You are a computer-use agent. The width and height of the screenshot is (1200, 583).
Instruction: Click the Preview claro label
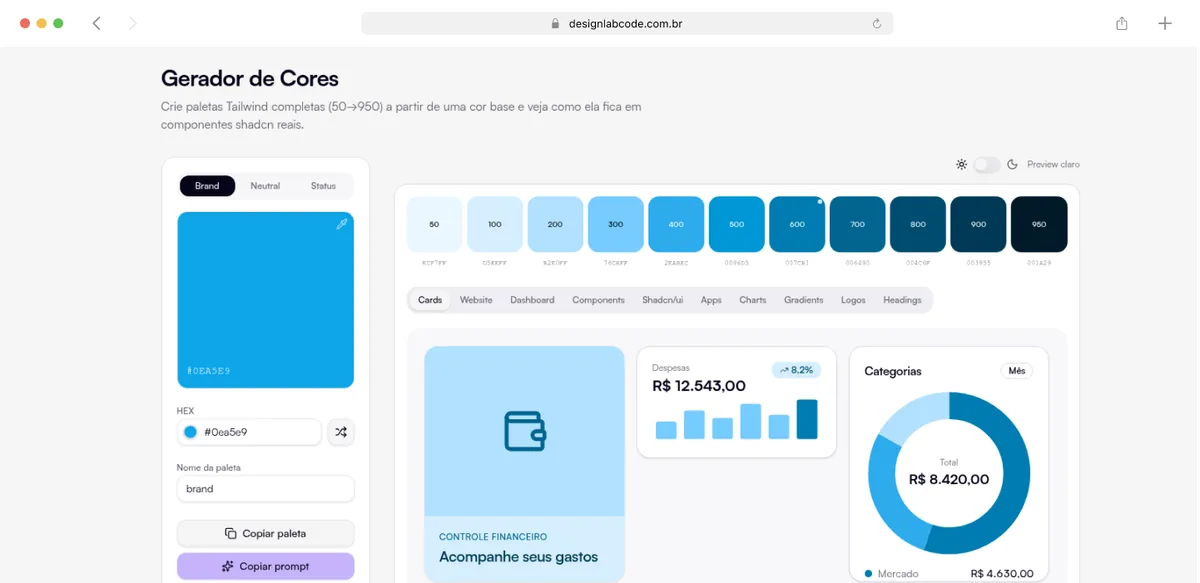click(x=1053, y=164)
